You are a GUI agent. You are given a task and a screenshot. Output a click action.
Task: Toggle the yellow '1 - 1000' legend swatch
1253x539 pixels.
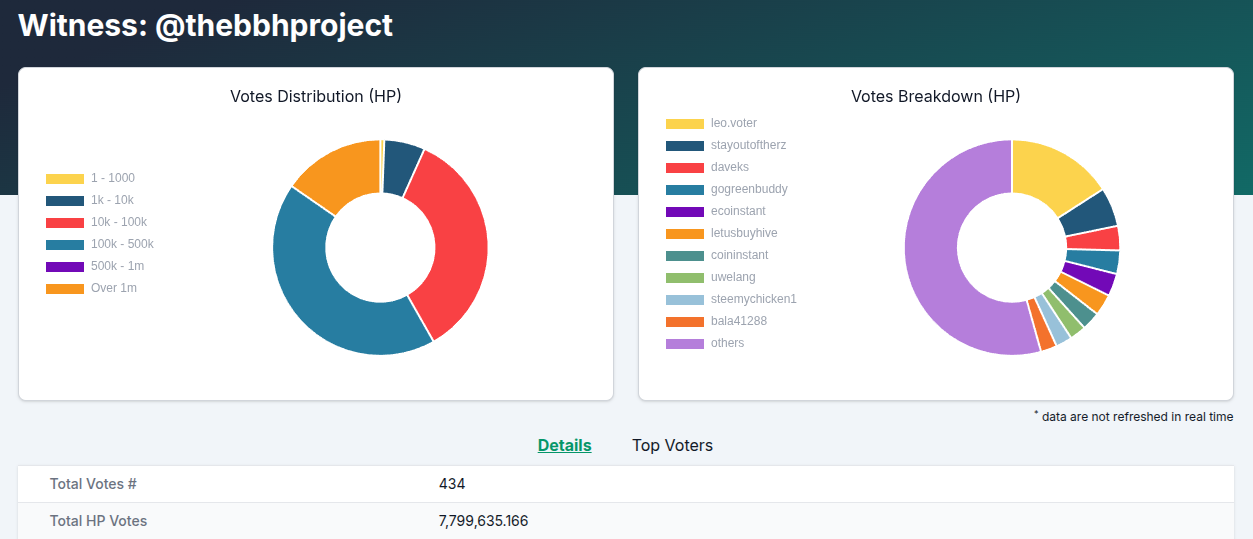[x=65, y=179]
